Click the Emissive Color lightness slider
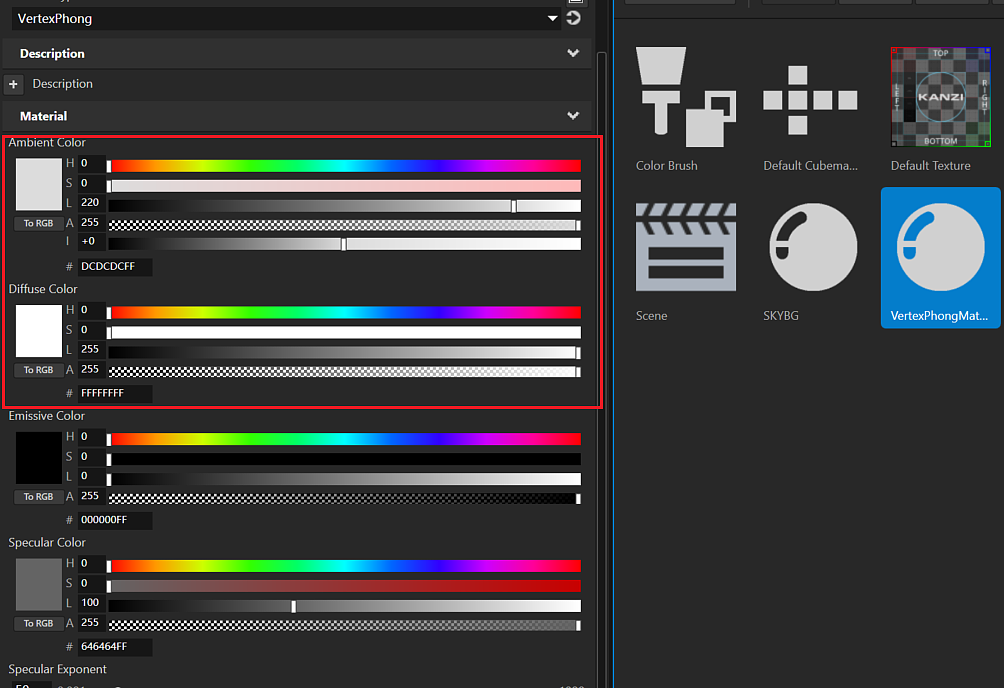Image resolution: width=1004 pixels, height=688 pixels. tap(344, 479)
